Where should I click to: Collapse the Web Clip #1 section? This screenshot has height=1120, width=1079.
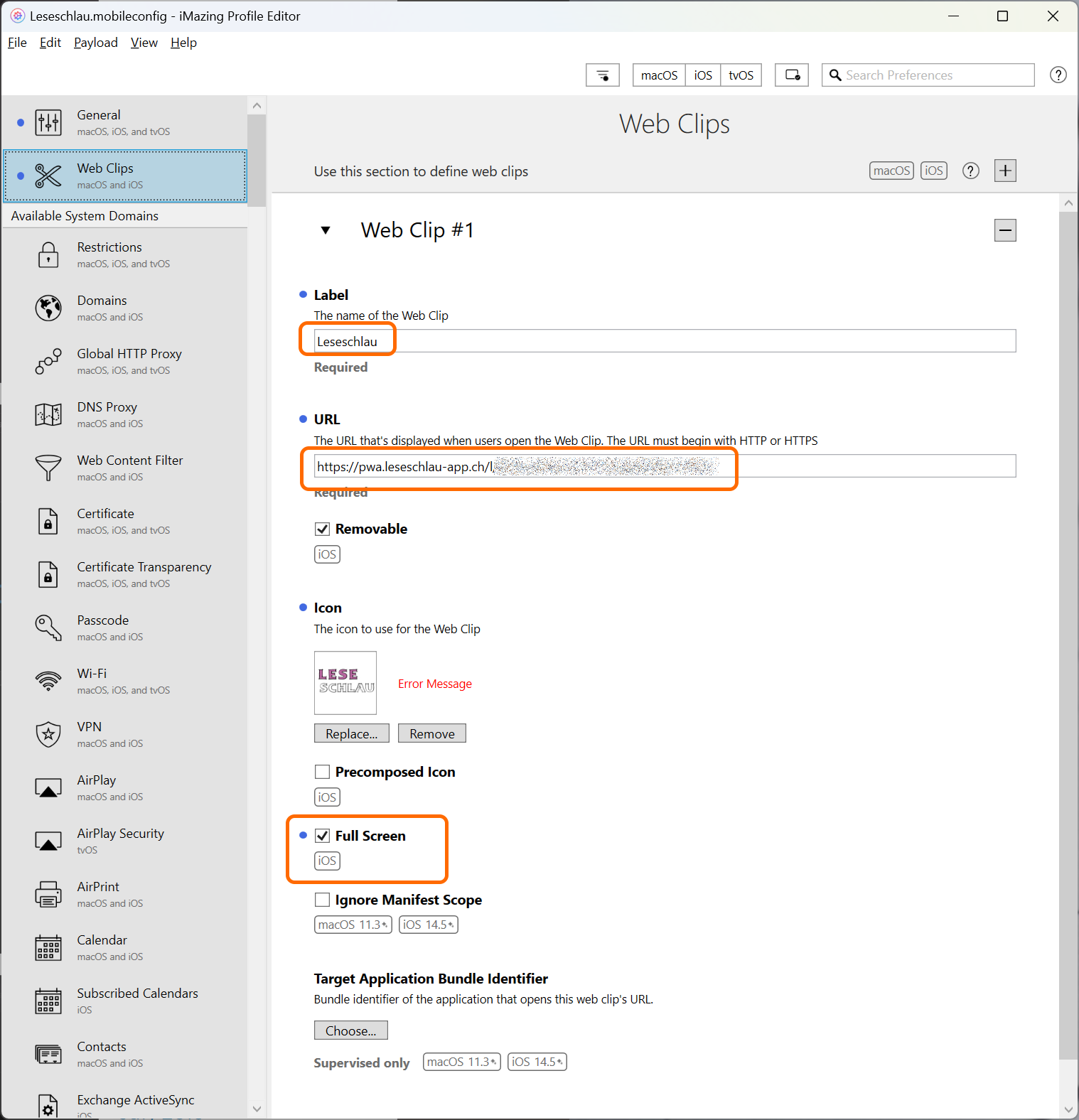(326, 230)
